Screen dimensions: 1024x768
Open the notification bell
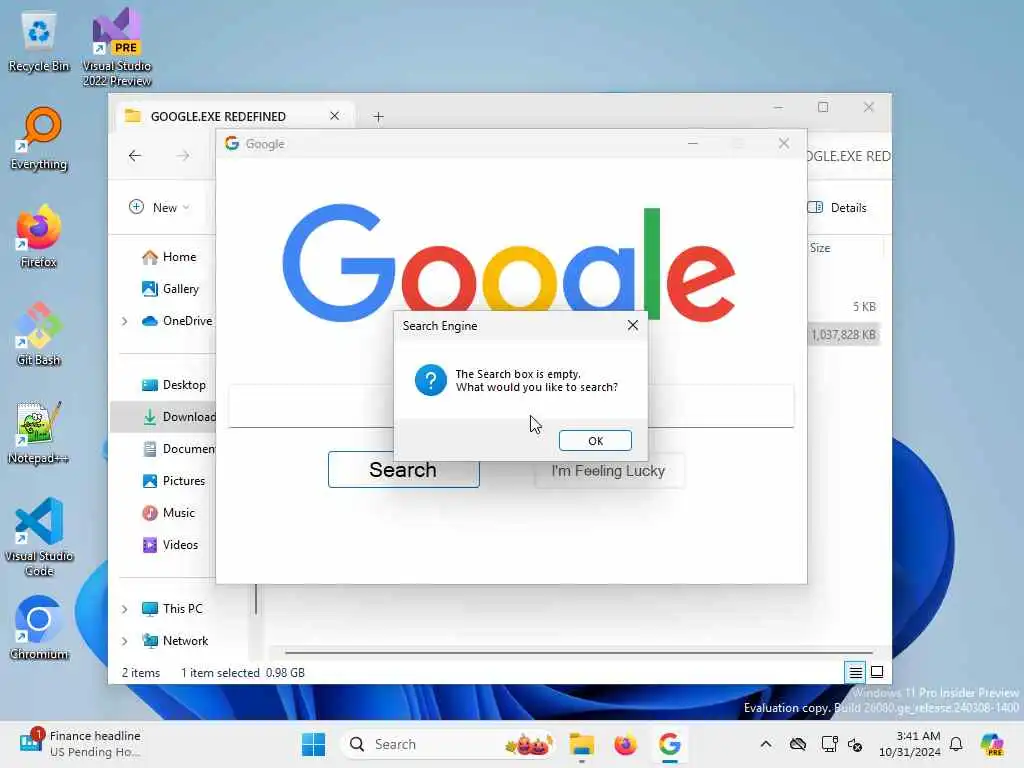[x=956, y=744]
